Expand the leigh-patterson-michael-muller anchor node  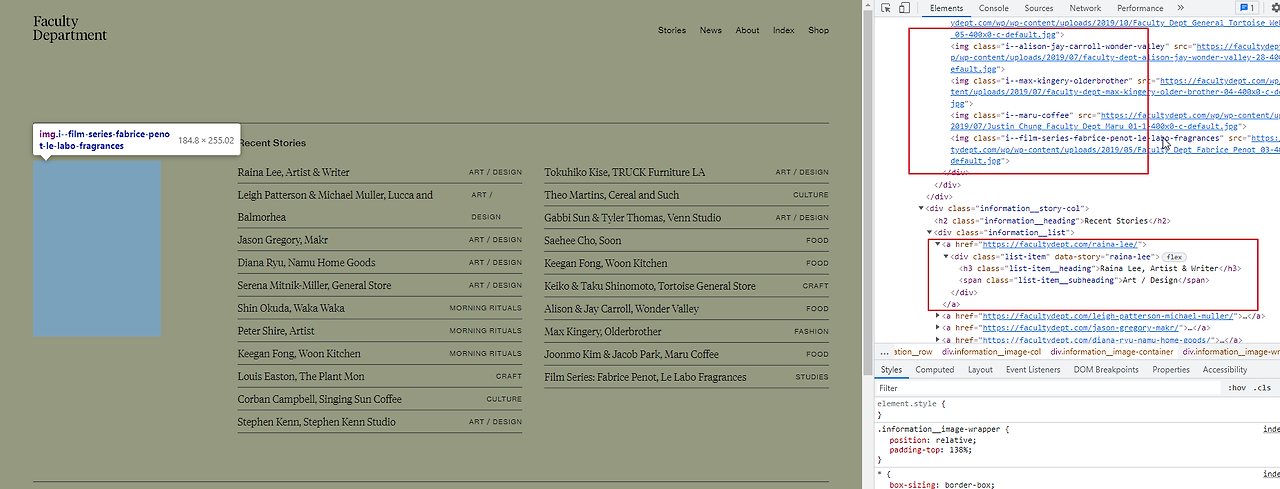pyautogui.click(x=938, y=316)
